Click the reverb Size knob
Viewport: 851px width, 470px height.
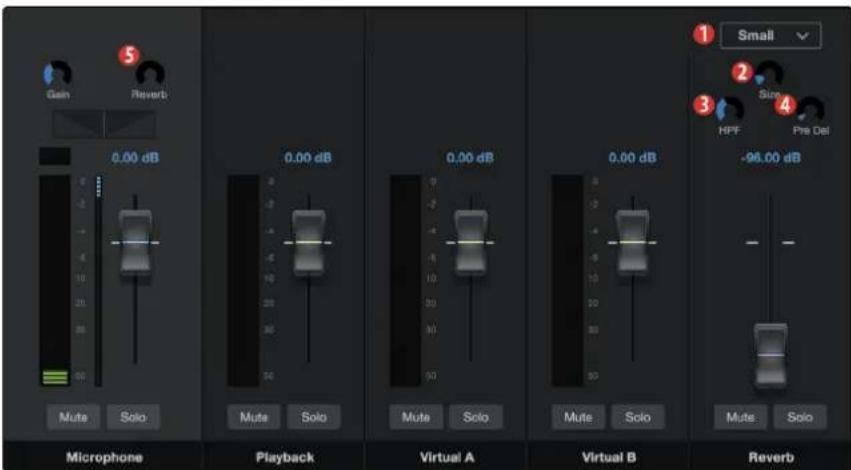tap(769, 73)
